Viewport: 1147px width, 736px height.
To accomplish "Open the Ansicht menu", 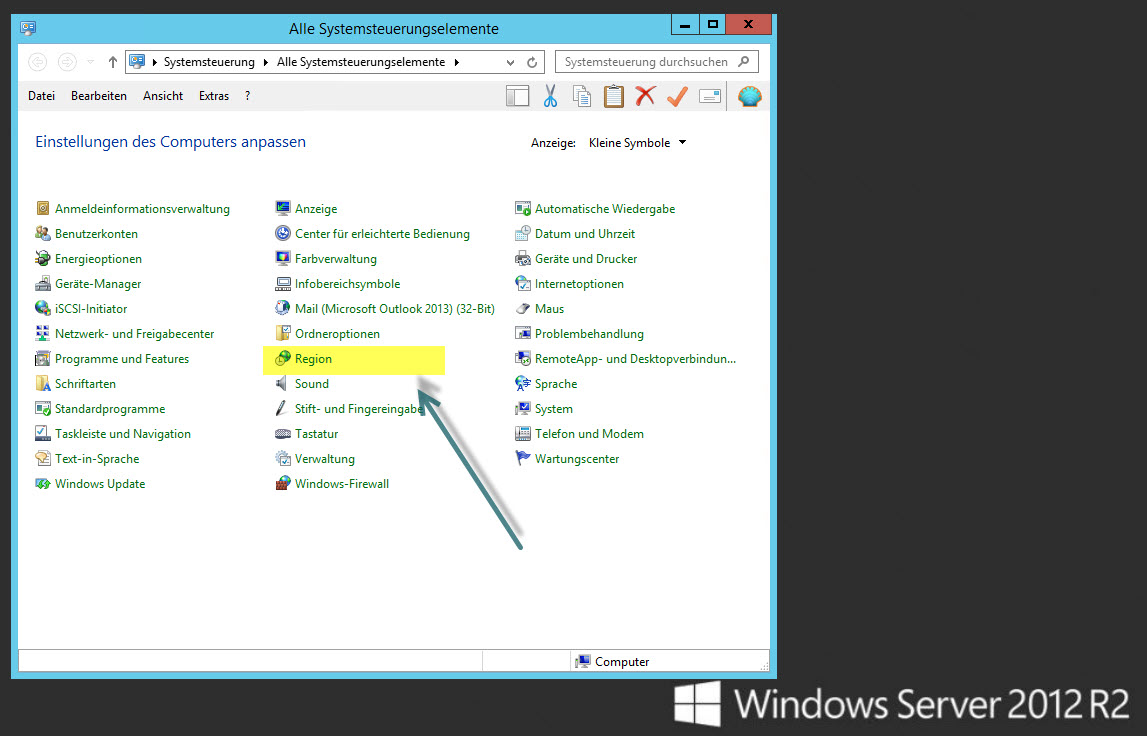I will (x=163, y=96).
